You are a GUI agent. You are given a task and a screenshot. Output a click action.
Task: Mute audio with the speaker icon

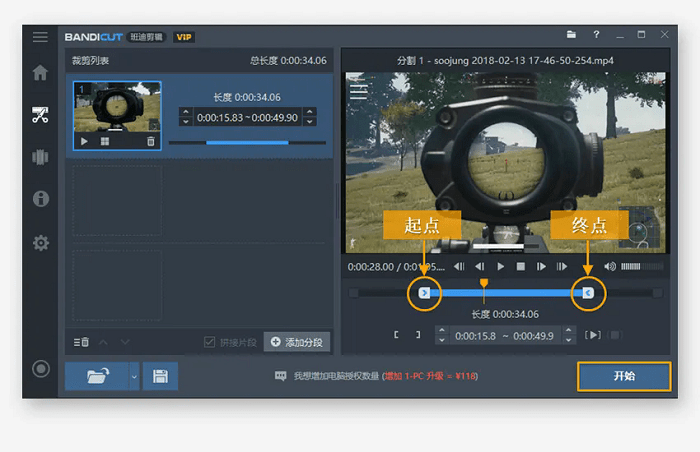610,267
